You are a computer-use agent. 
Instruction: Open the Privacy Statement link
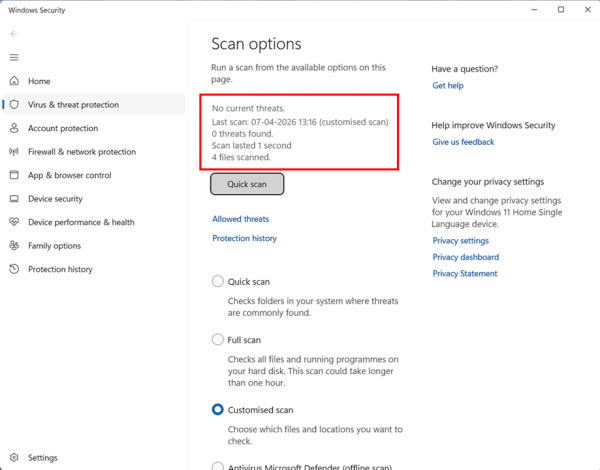pyautogui.click(x=465, y=274)
